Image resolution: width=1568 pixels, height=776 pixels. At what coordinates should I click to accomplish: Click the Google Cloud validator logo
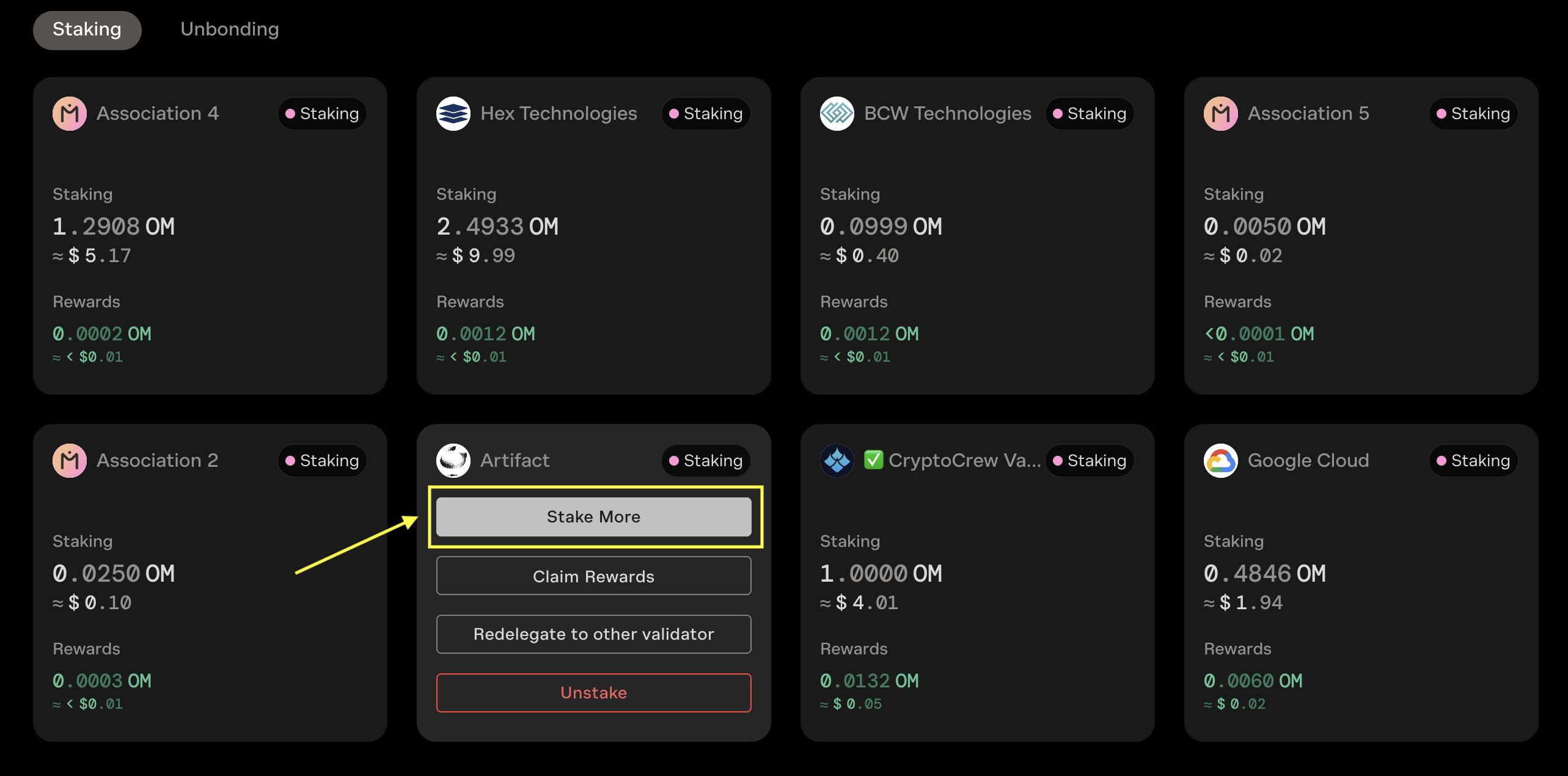pyautogui.click(x=1221, y=461)
